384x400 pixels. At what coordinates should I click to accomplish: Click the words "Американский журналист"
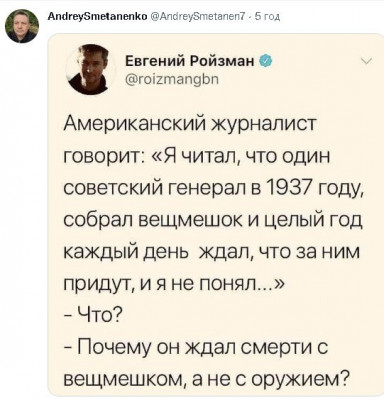[x=190, y=126]
